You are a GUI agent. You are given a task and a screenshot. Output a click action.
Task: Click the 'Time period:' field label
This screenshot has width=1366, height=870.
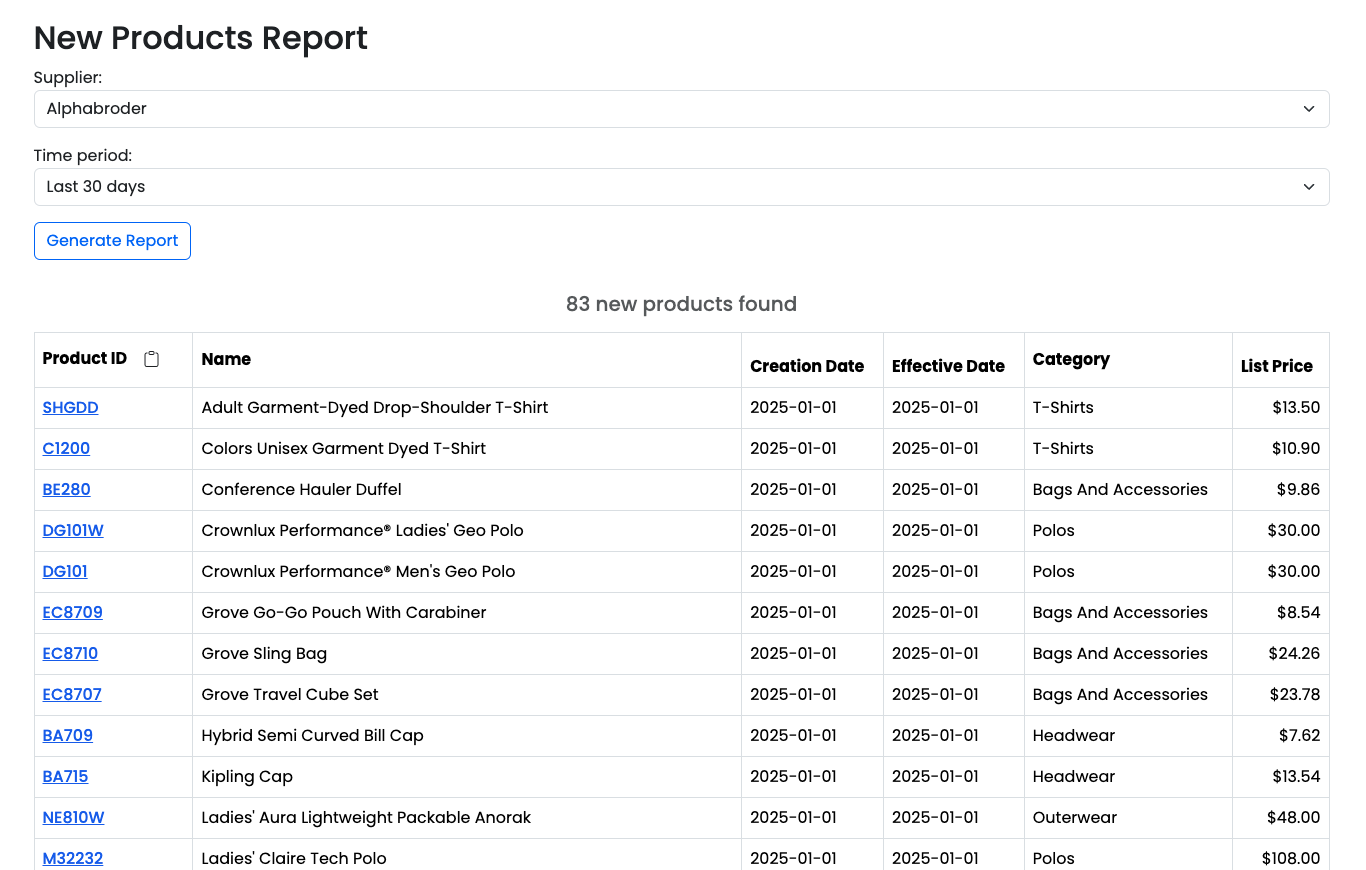pyautogui.click(x=83, y=155)
